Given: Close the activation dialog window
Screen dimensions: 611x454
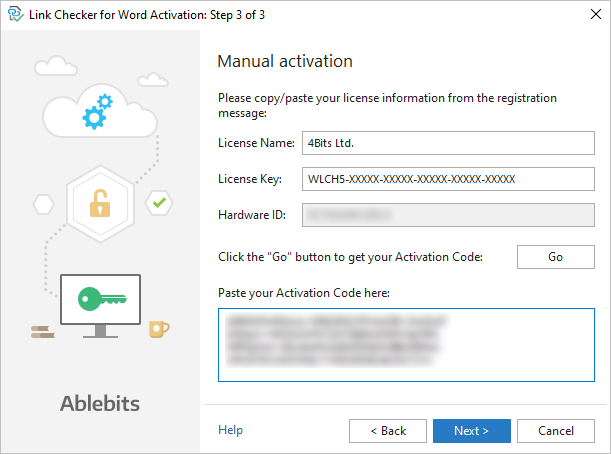Looking at the screenshot, I should click(x=595, y=14).
